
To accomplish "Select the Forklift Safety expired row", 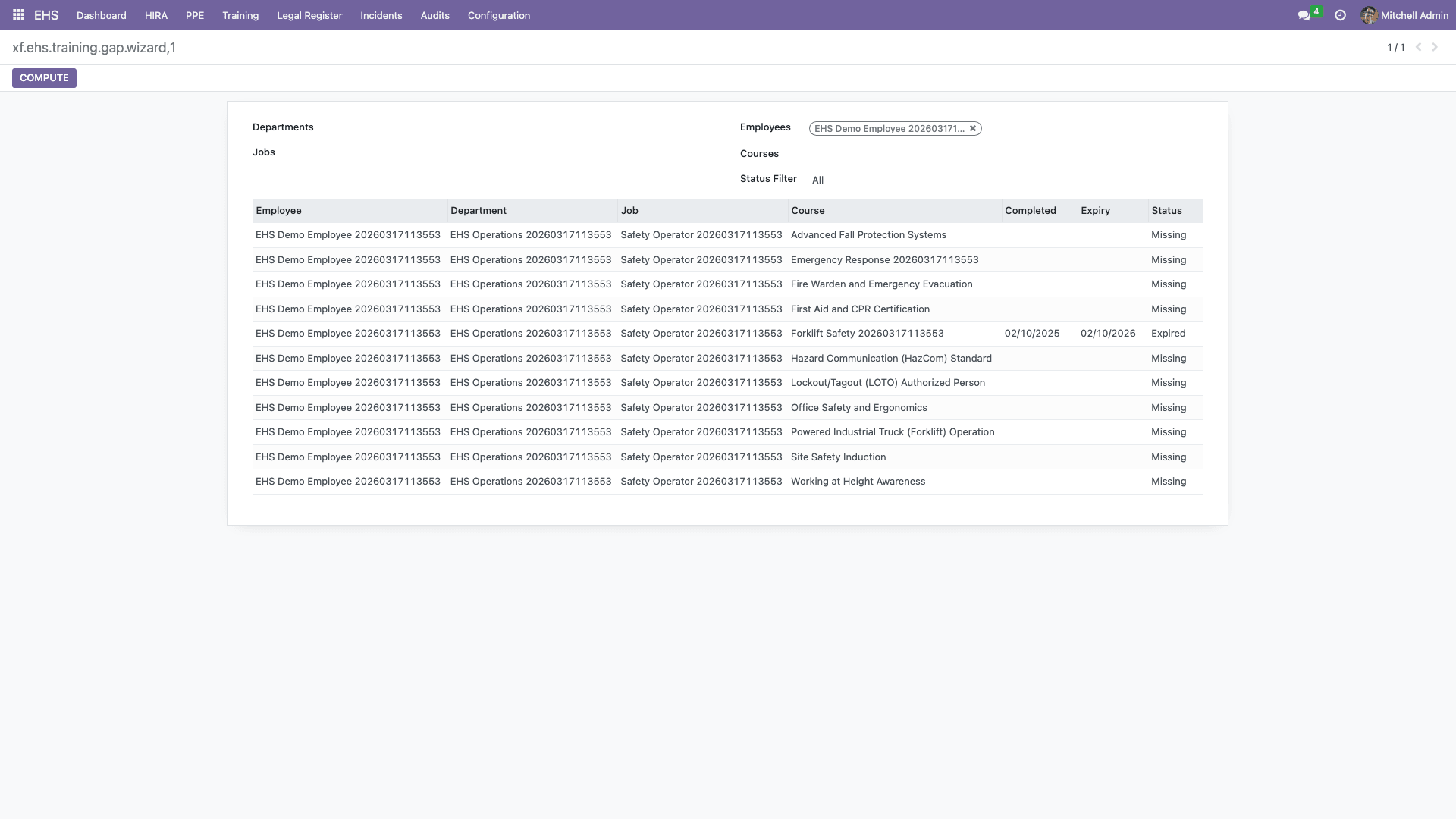I will [x=867, y=334].
